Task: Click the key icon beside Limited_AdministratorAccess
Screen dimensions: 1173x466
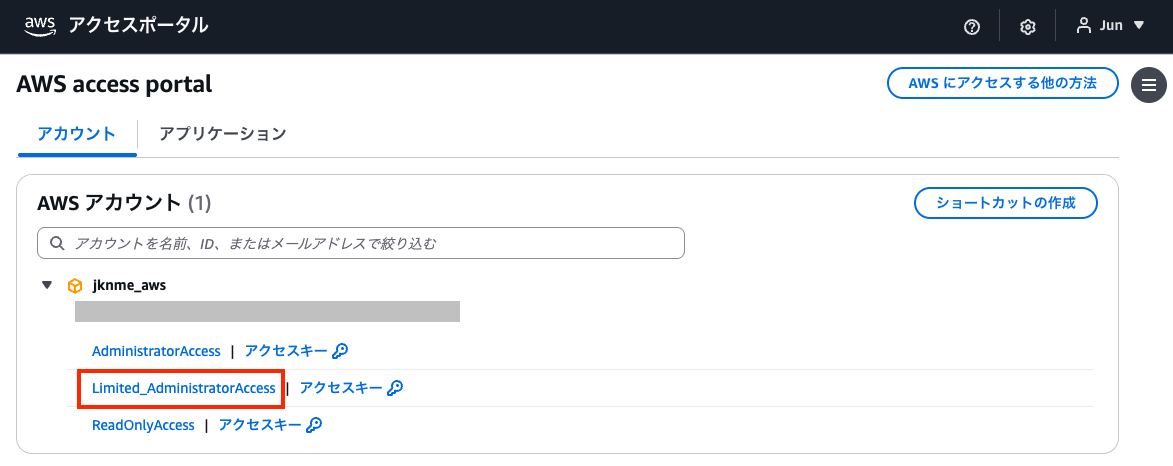Action: click(395, 388)
